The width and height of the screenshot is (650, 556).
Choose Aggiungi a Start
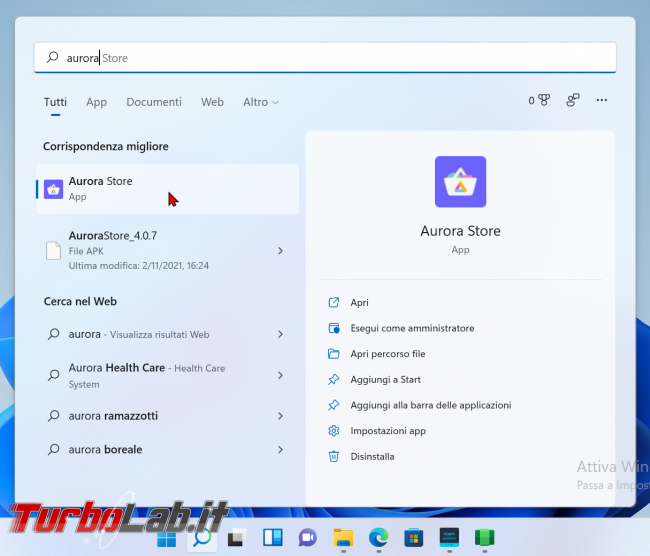(386, 379)
